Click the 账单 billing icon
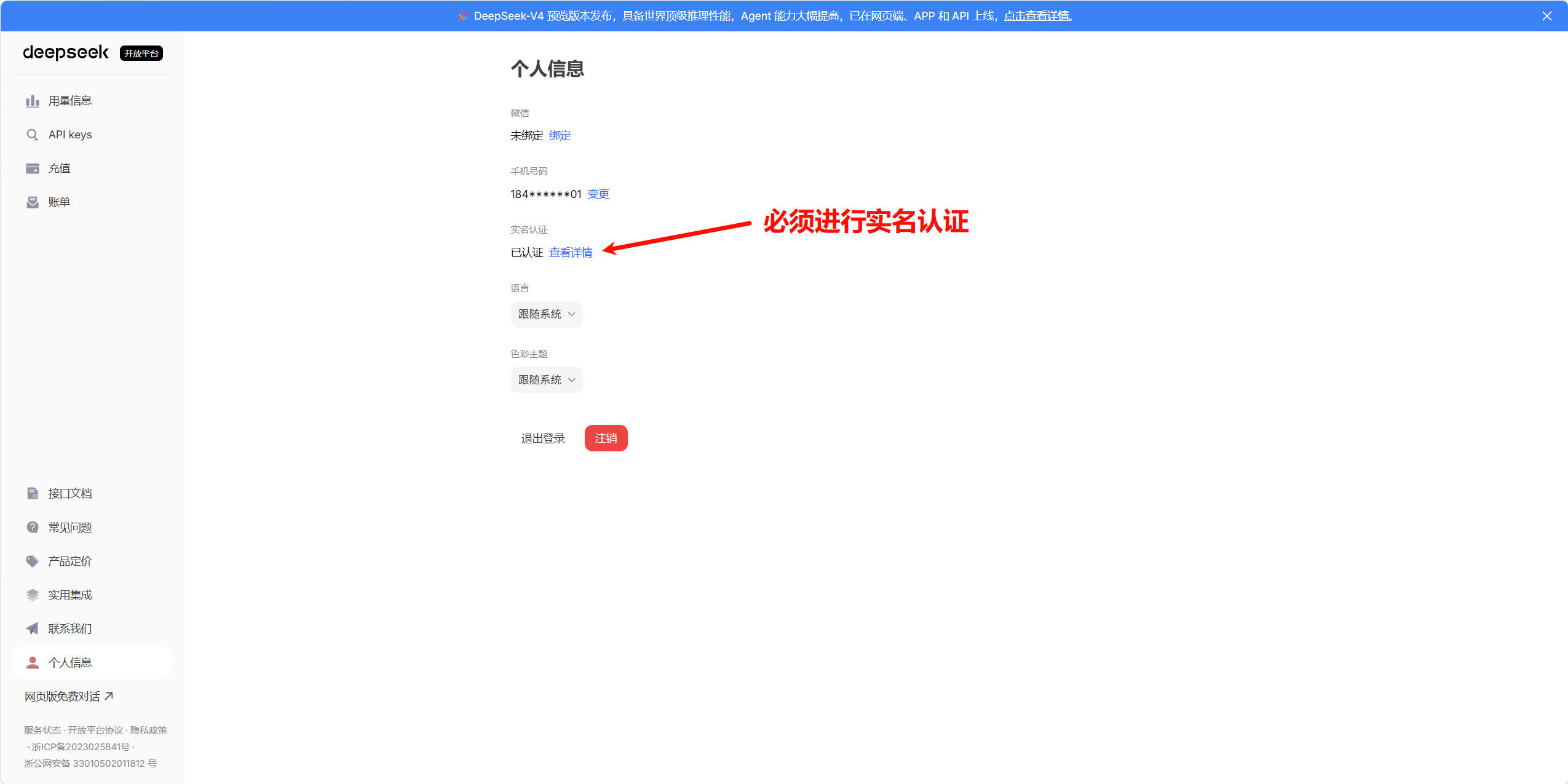 [x=33, y=202]
